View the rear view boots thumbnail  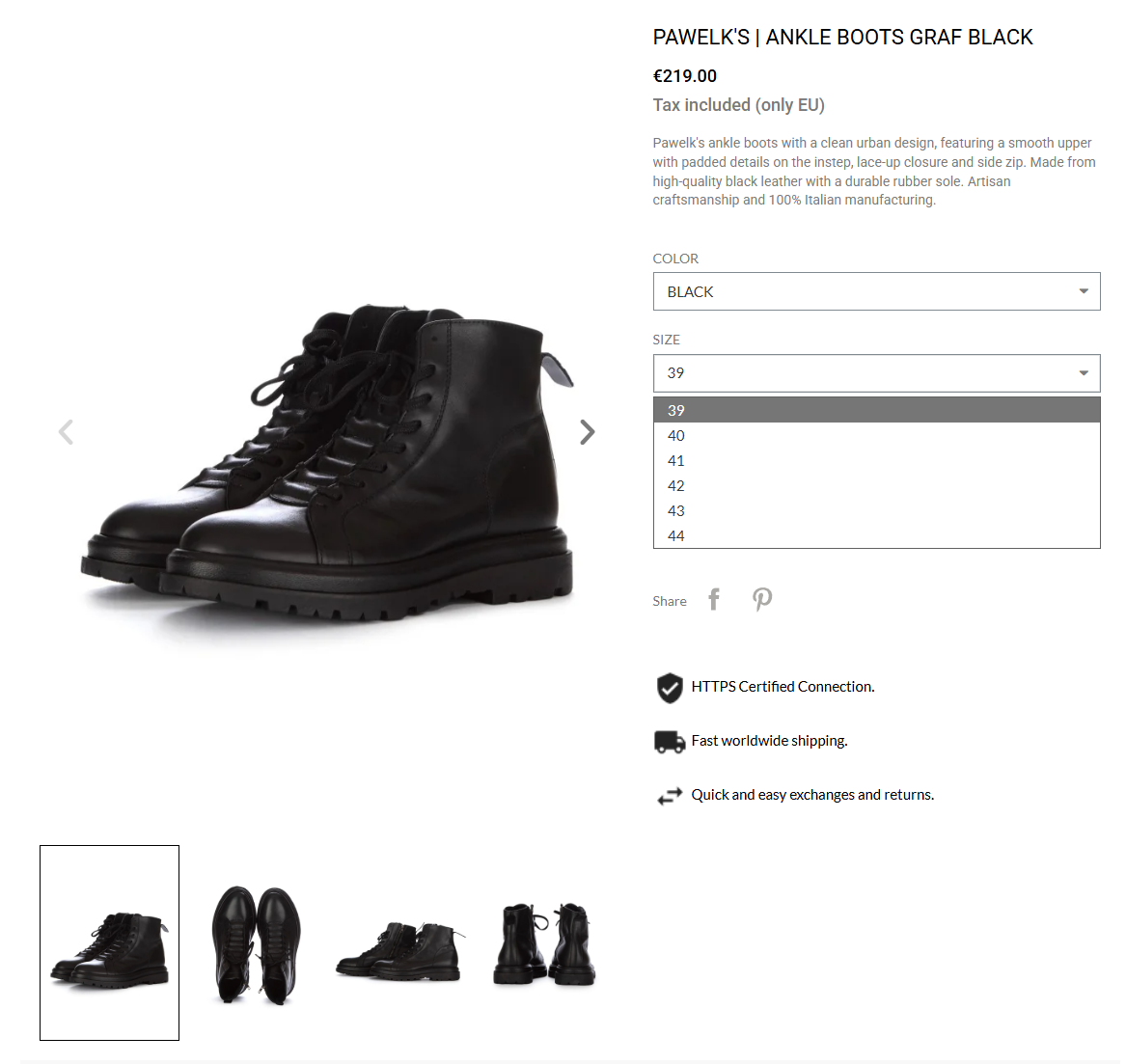pyautogui.click(x=543, y=943)
